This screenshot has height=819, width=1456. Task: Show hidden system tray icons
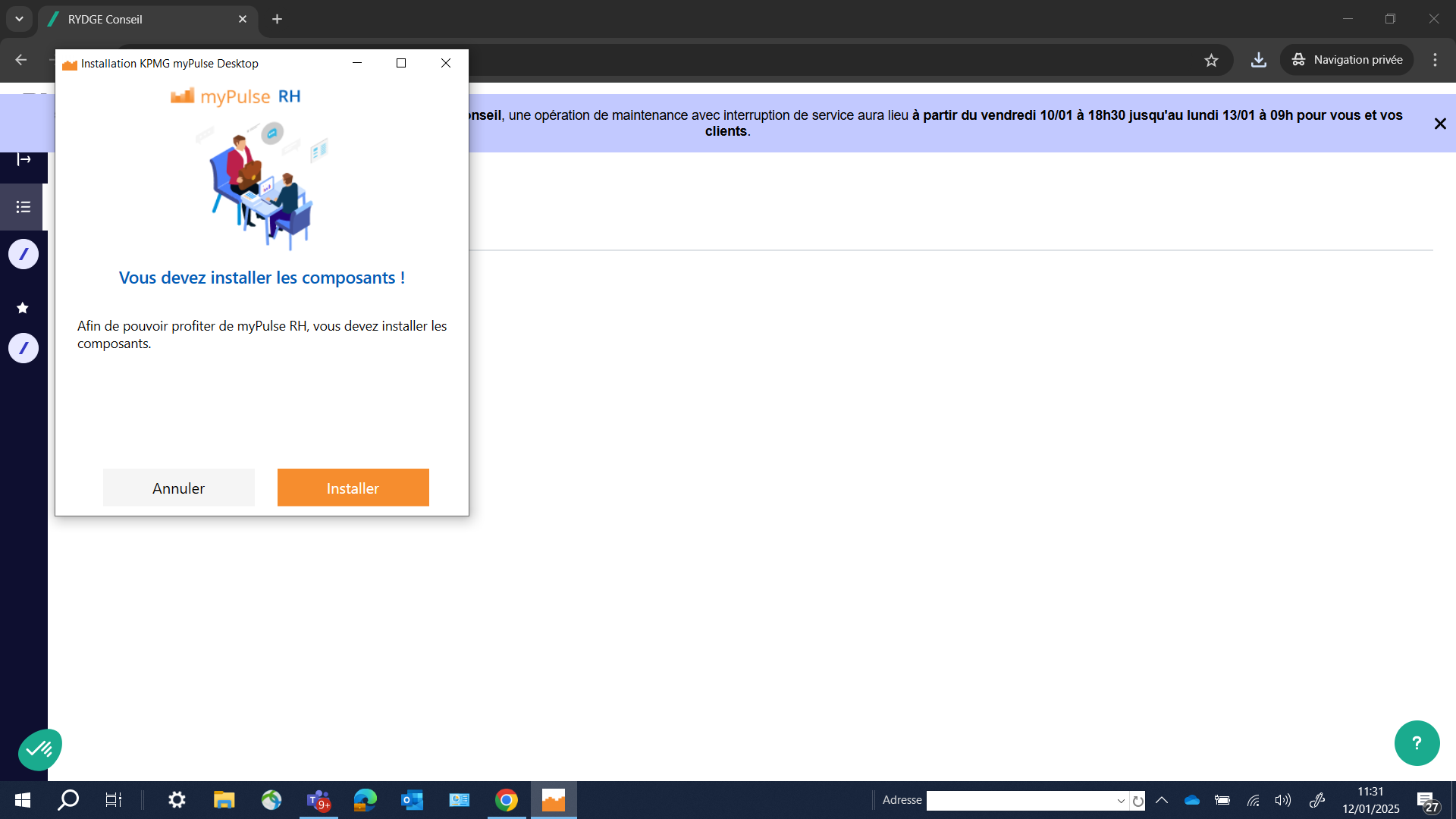point(1161,800)
